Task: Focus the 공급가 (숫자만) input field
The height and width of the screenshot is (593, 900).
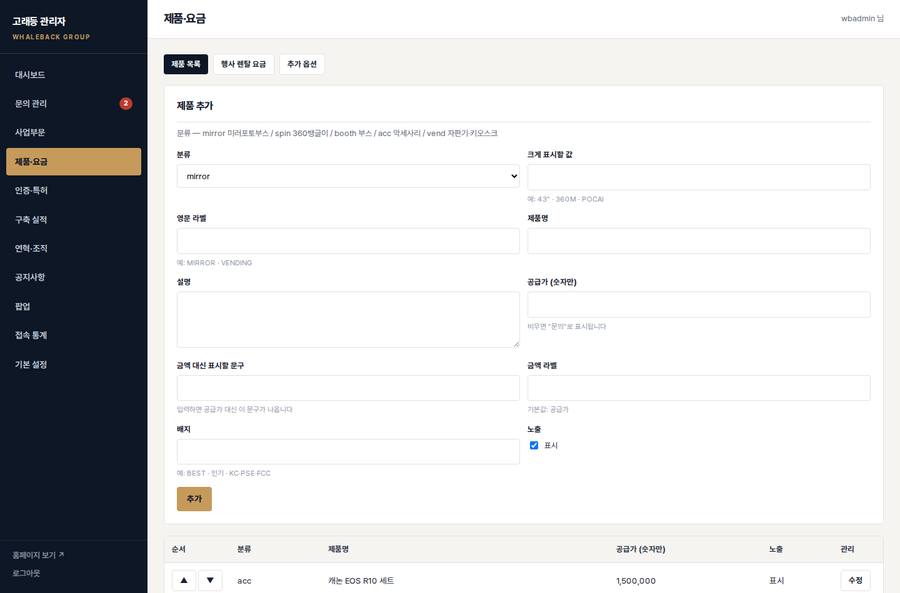Action: pyautogui.click(x=699, y=305)
